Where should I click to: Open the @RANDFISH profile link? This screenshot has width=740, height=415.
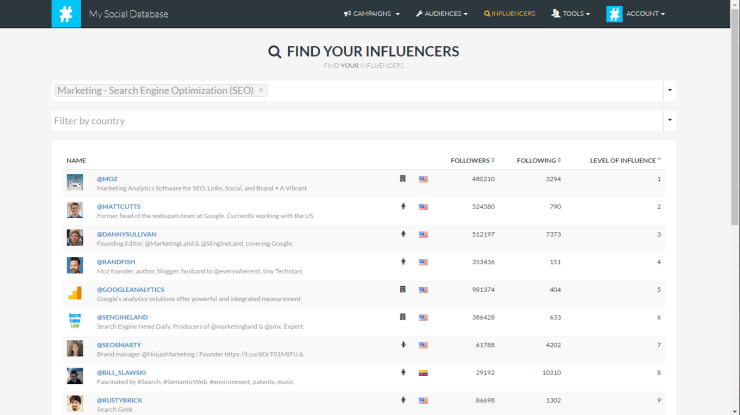[116, 262]
